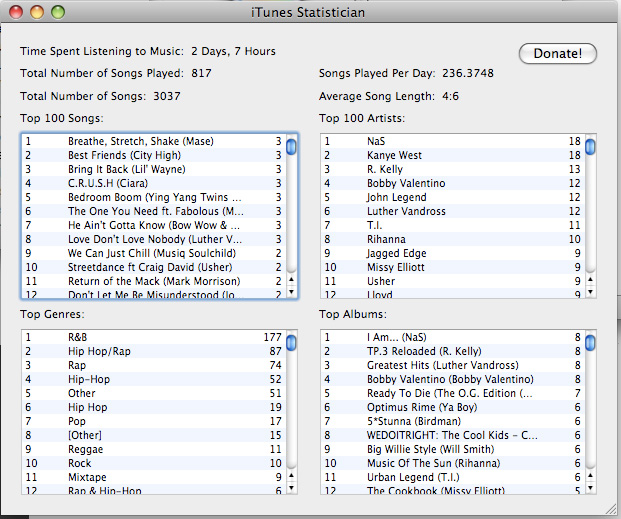Select genre Rap with 74 plays
Viewport: 621px width, 519px height.
tap(154, 365)
